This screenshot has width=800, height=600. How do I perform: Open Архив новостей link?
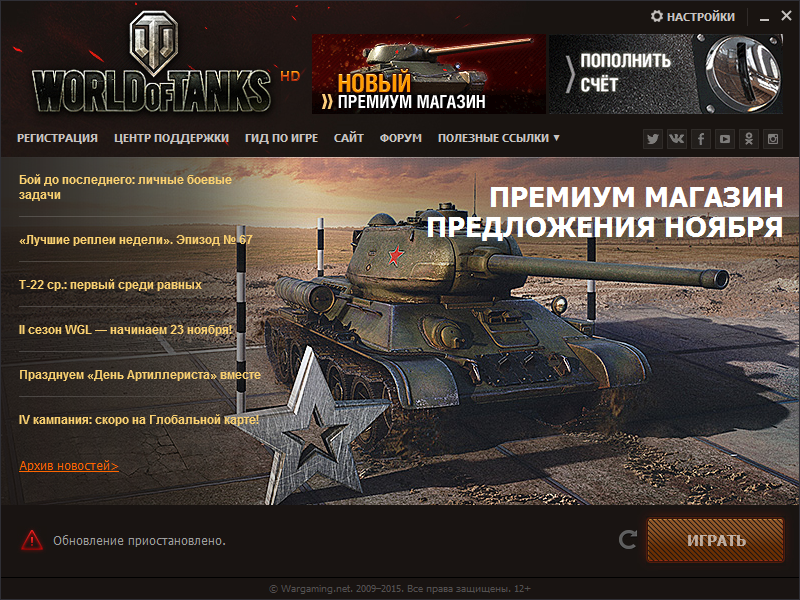coord(69,466)
